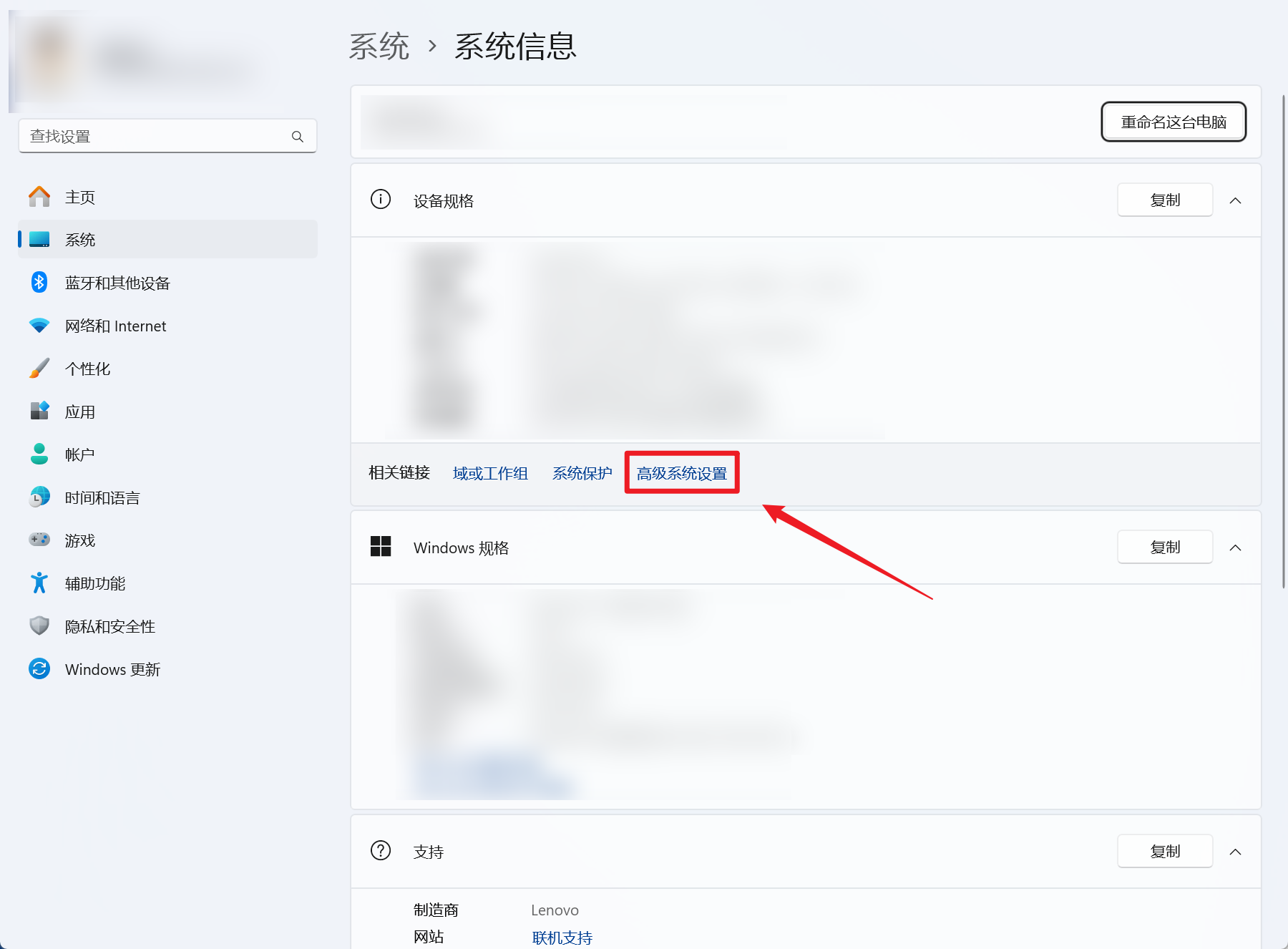This screenshot has height=949, width=1288.
Task: Select the Network and Internet wifi icon
Action: coord(39,326)
